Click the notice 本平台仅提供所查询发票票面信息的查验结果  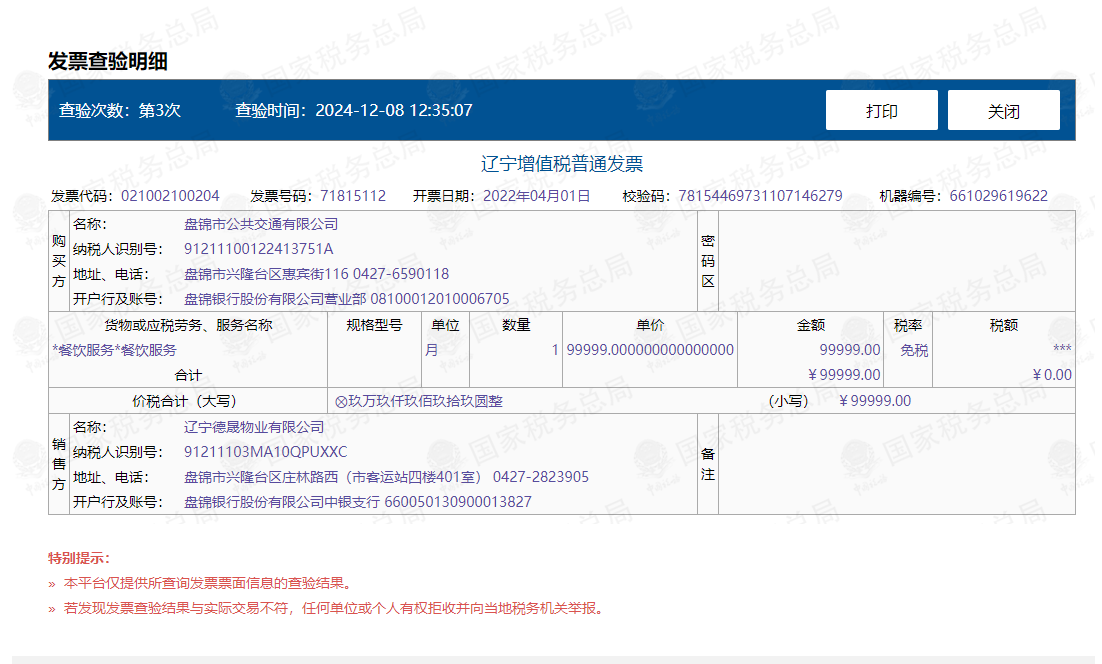tap(207, 583)
